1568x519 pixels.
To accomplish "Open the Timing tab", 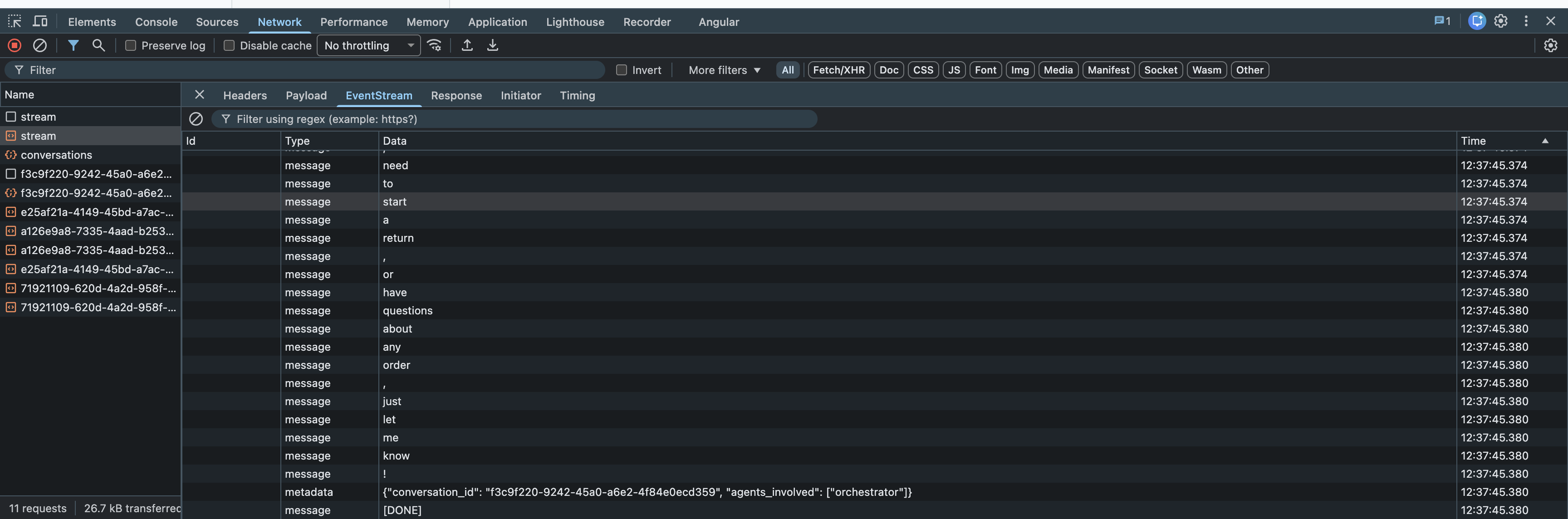I will (x=577, y=96).
